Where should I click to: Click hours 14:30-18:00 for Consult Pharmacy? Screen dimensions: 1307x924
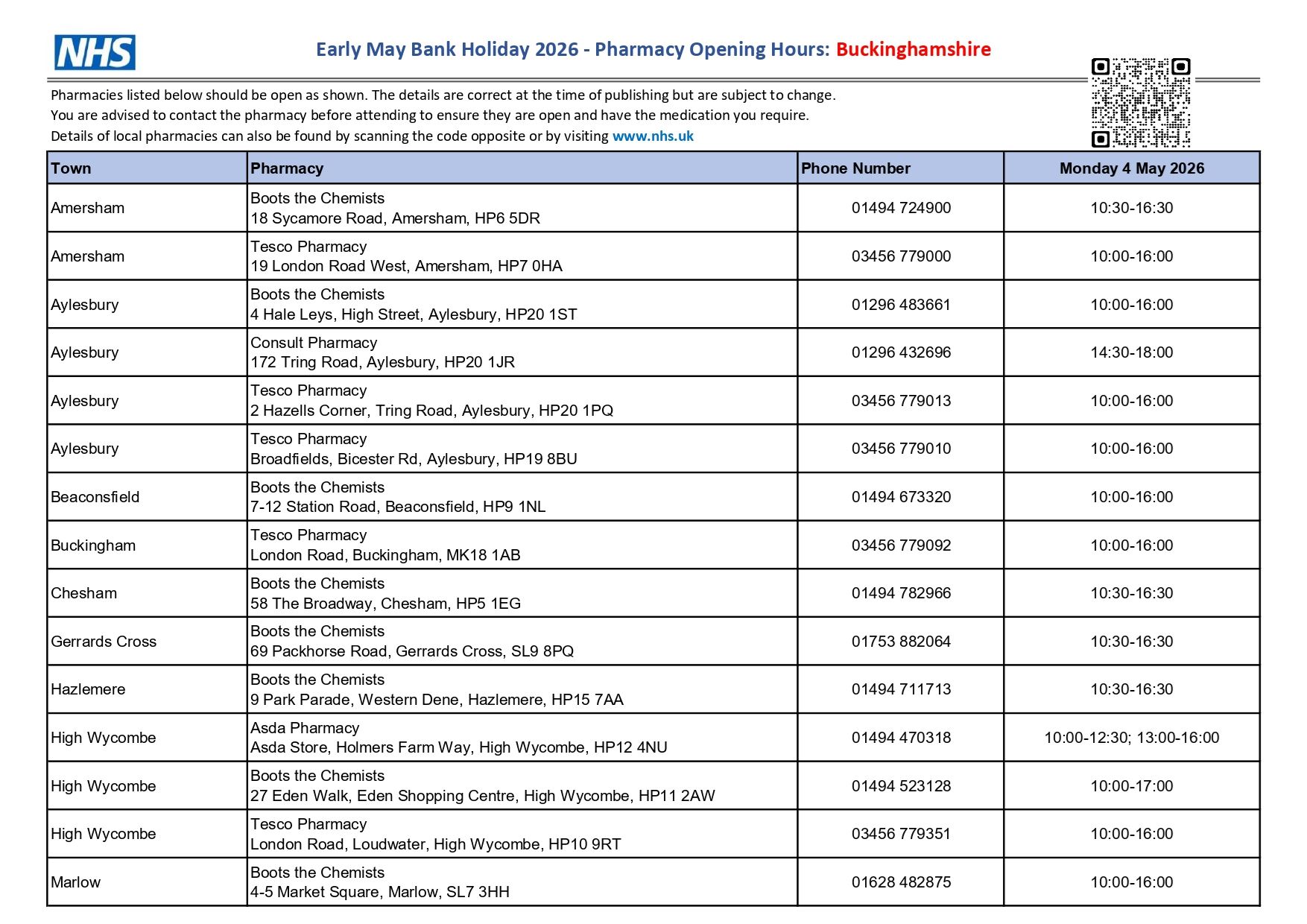1132,352
